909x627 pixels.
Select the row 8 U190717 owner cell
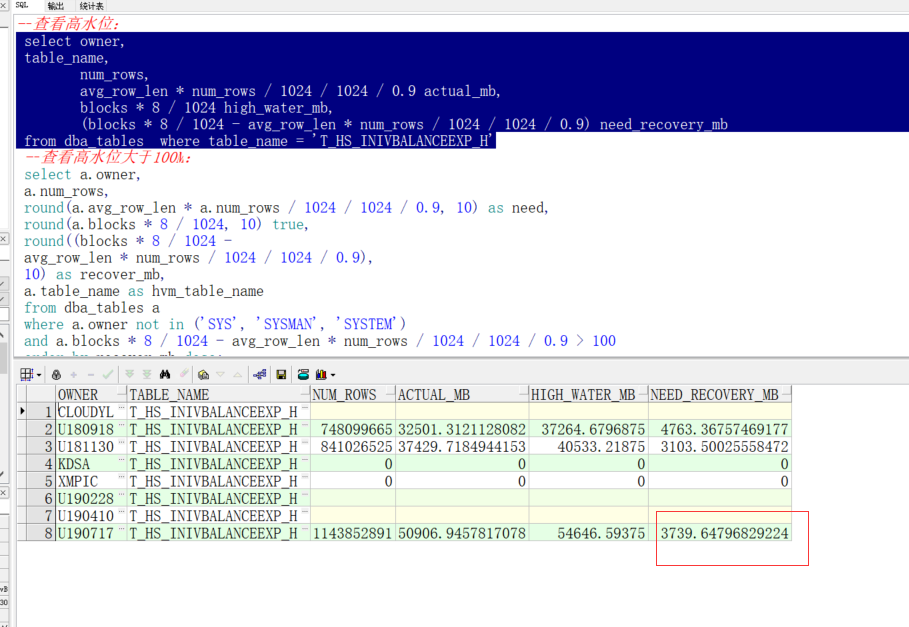point(86,533)
